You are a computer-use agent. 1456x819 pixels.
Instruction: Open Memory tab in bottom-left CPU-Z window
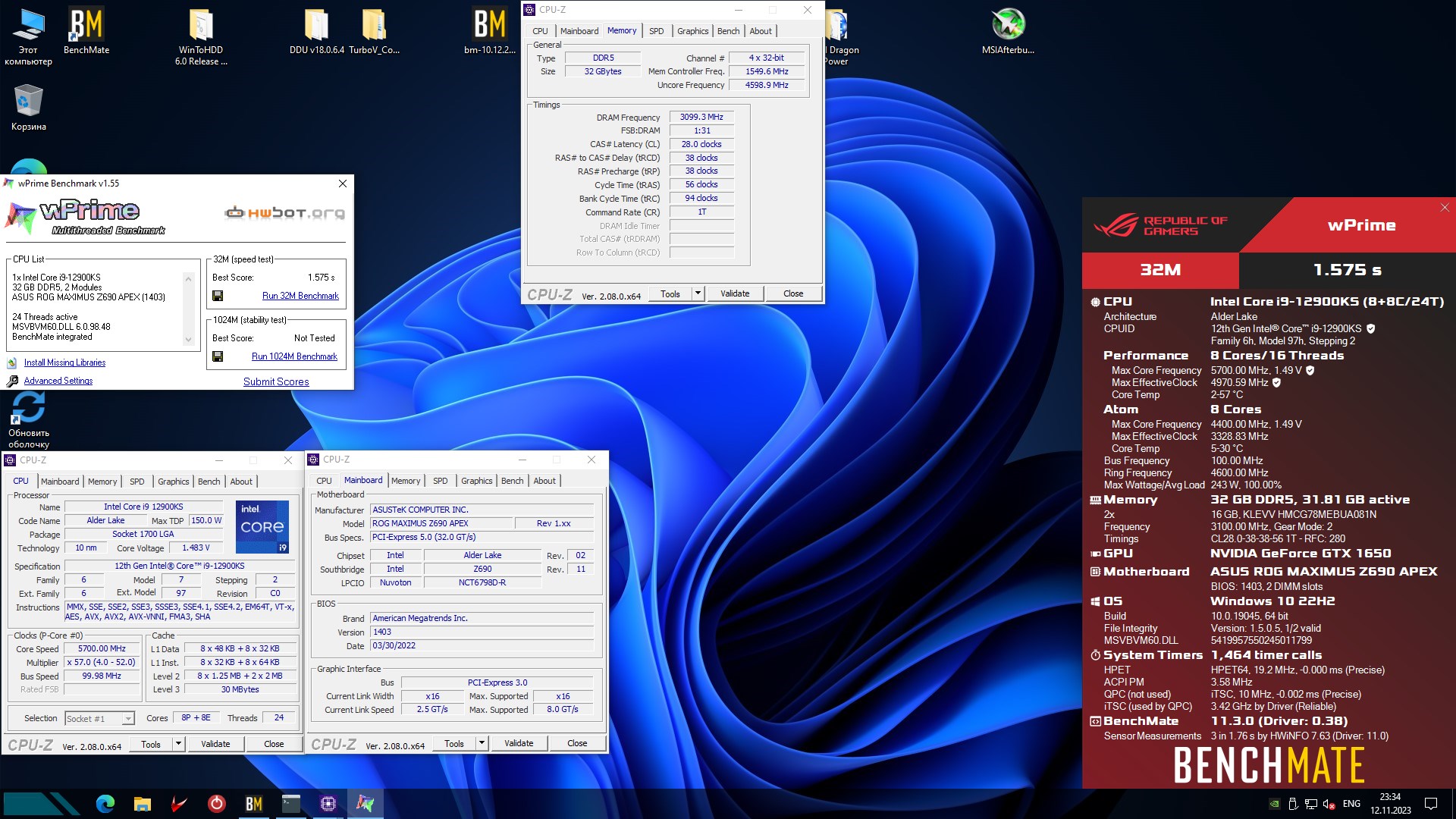(x=102, y=482)
